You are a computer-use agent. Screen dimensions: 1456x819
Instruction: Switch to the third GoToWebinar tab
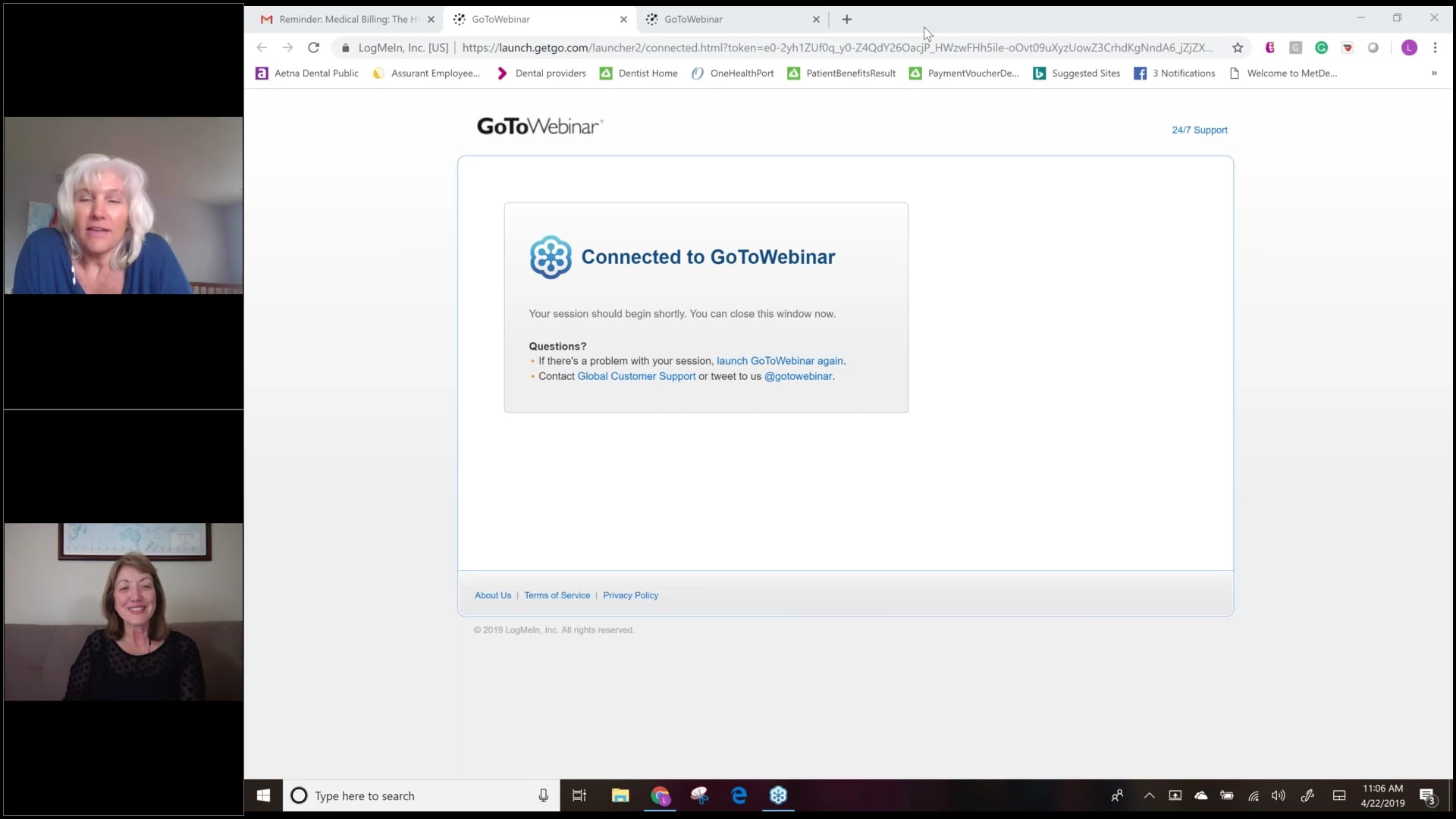[x=728, y=19]
